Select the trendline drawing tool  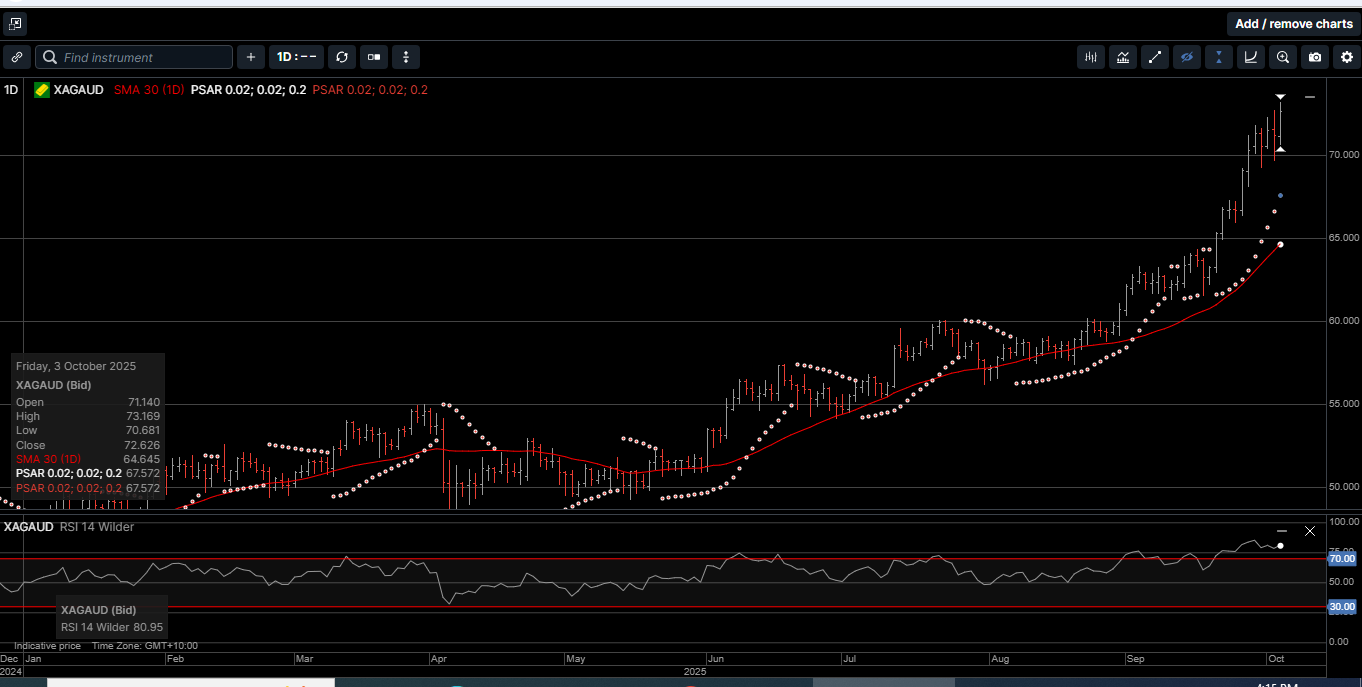1155,58
